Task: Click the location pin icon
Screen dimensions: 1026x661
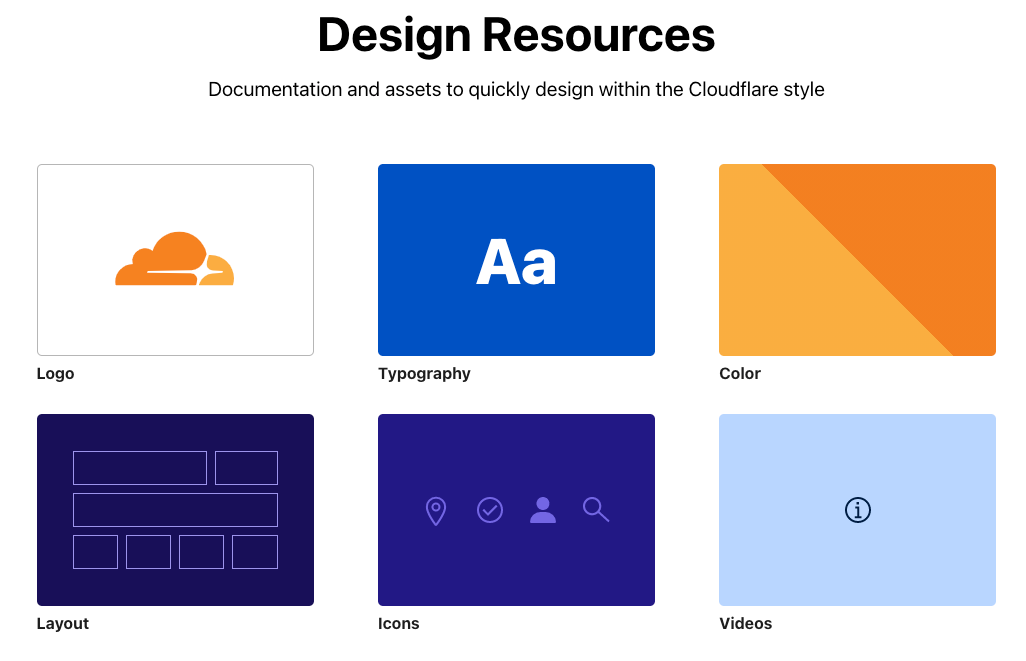Action: (436, 511)
